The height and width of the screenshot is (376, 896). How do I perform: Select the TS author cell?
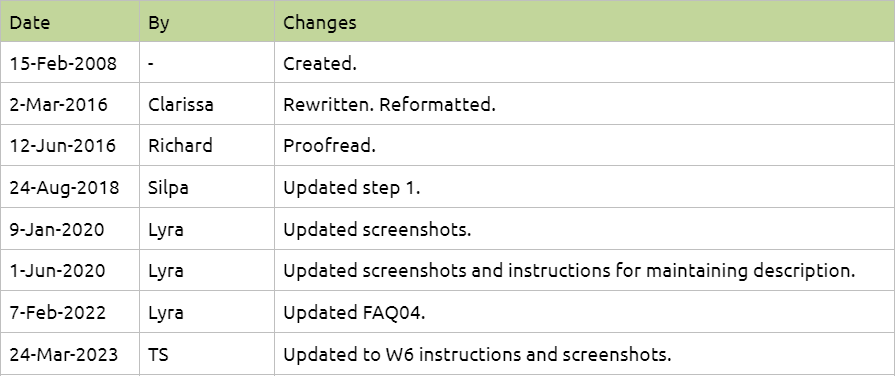pyautogui.click(x=207, y=354)
